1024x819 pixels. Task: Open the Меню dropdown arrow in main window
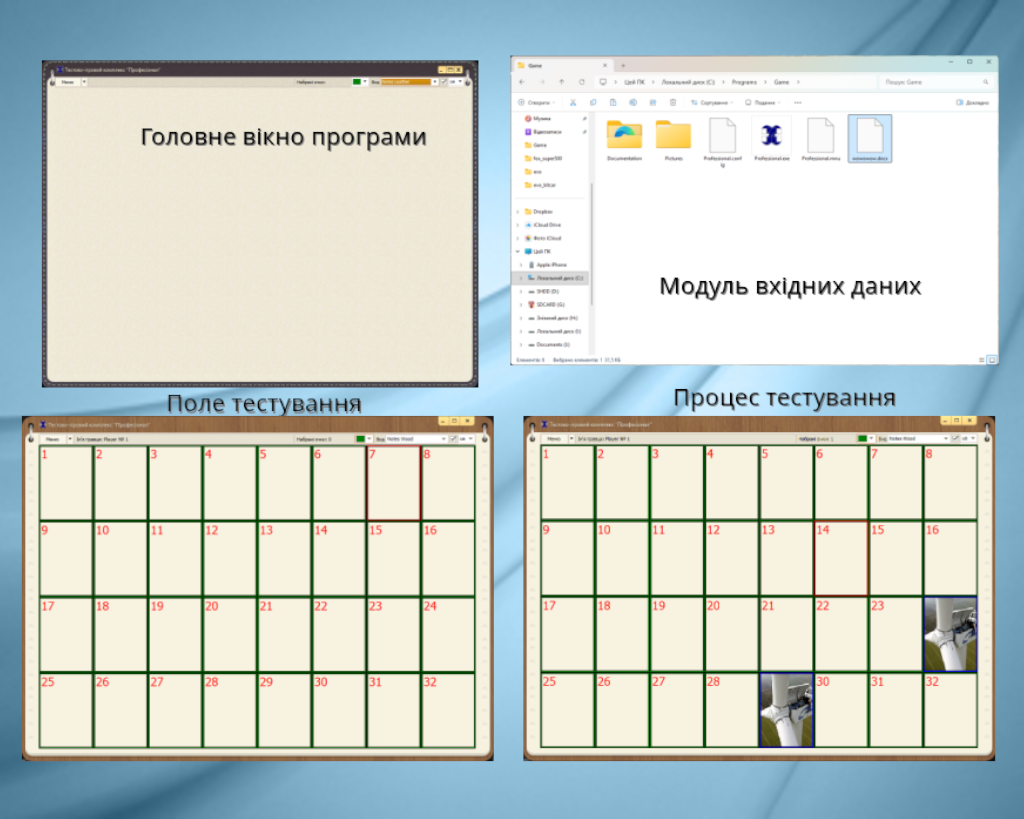point(84,82)
